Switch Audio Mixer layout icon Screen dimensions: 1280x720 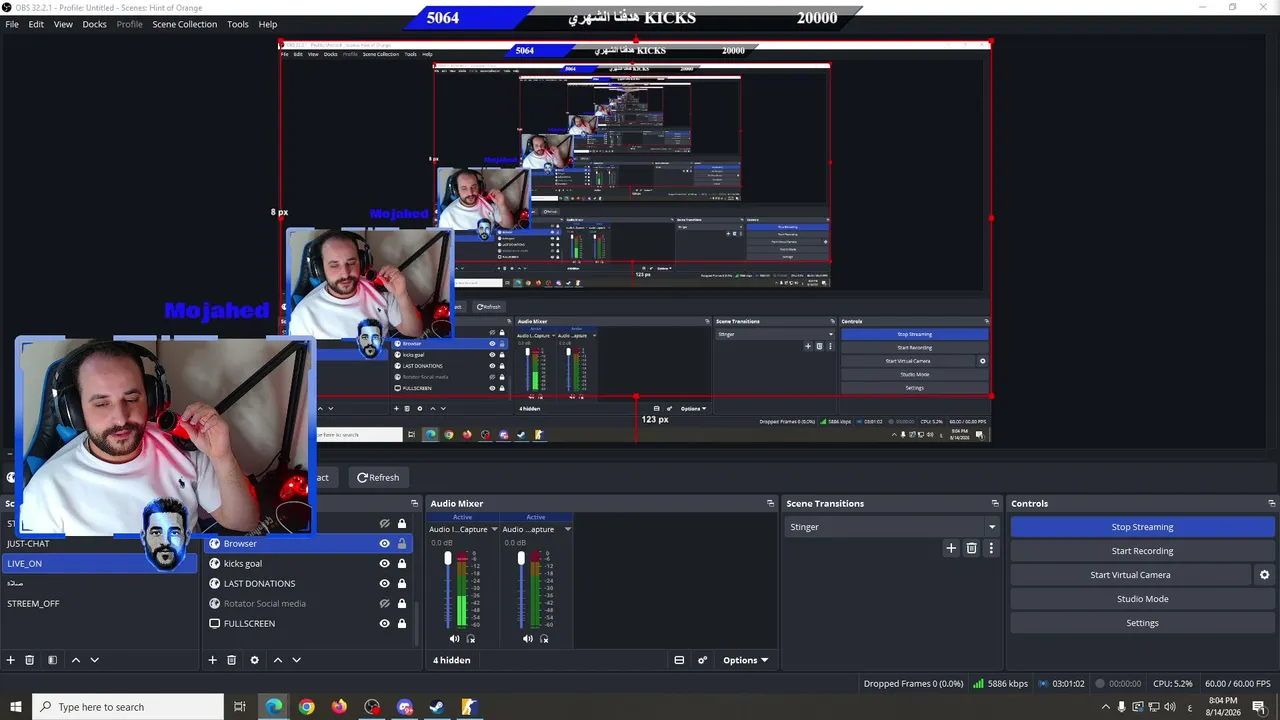pyautogui.click(x=679, y=660)
